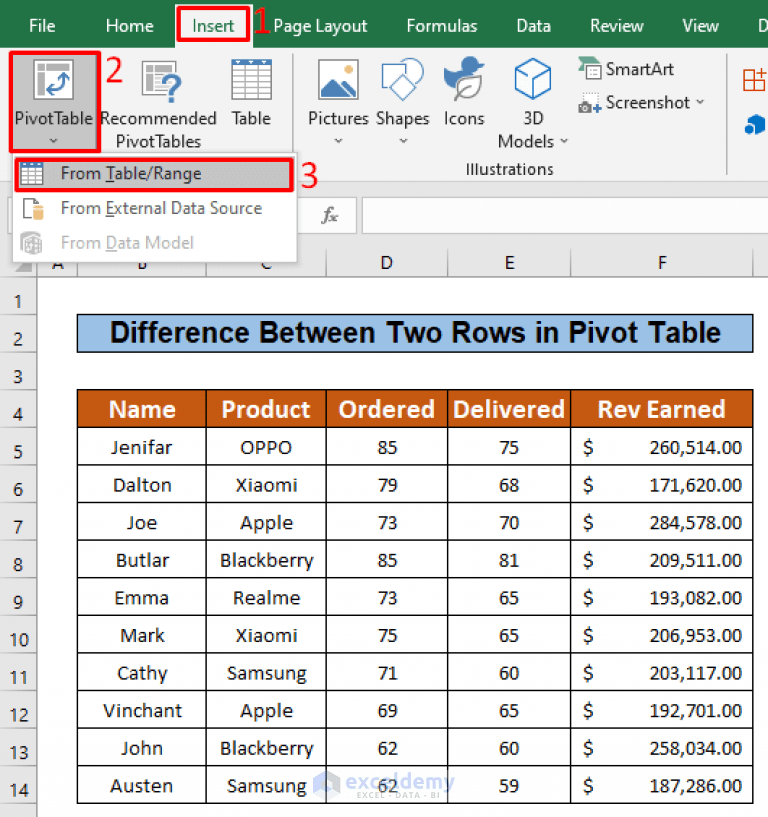
Task: Open the File tab
Action: click(42, 26)
